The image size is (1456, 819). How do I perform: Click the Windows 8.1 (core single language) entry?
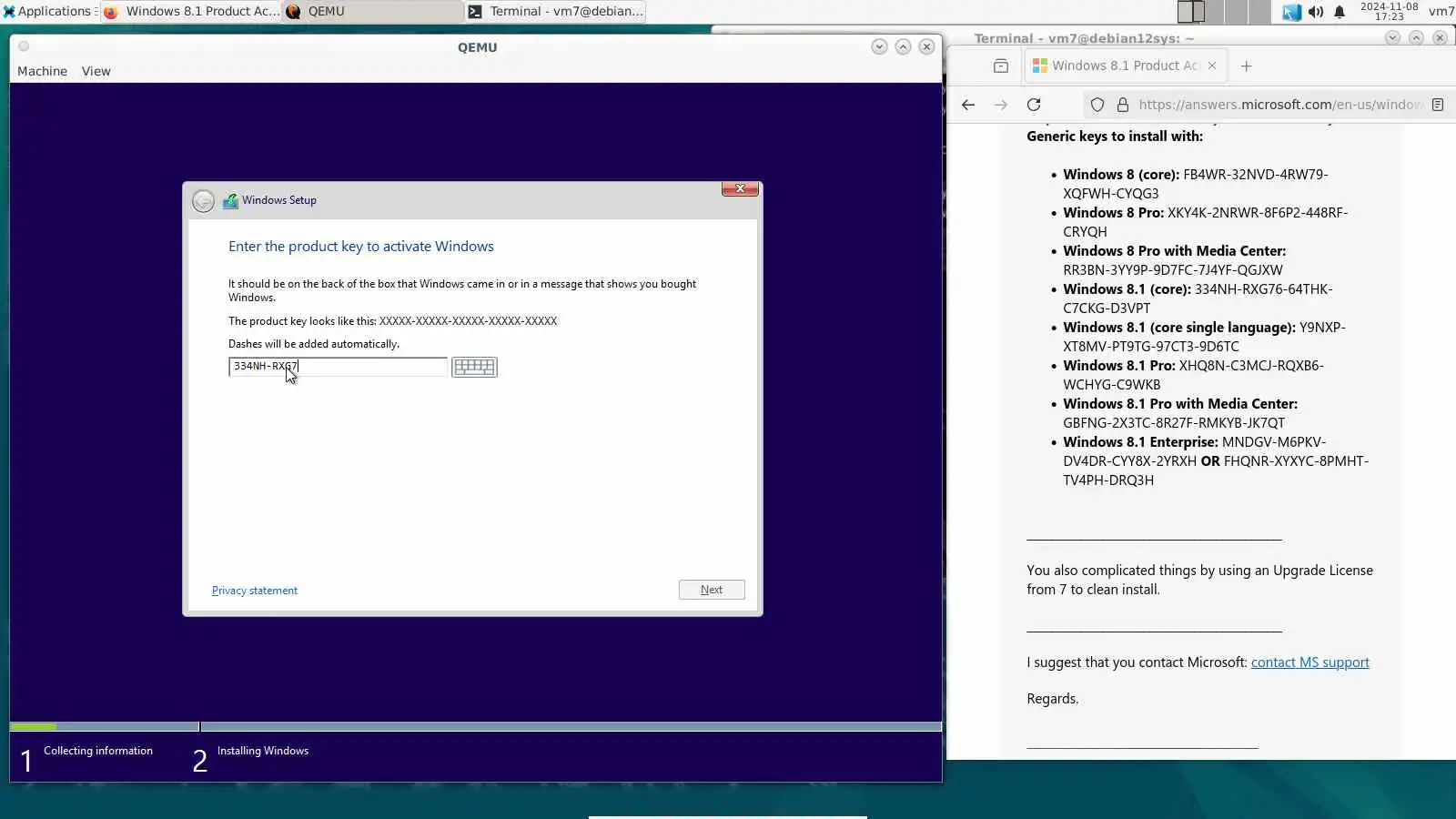click(1205, 337)
